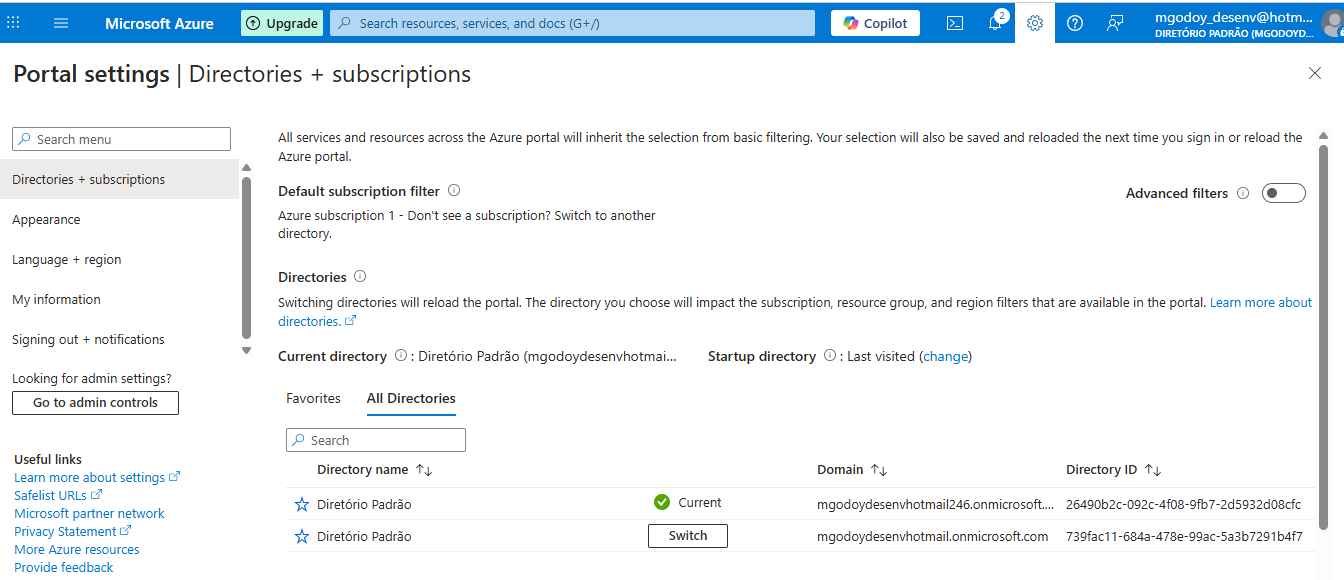
Task: Select the All Directories tab
Action: point(411,398)
